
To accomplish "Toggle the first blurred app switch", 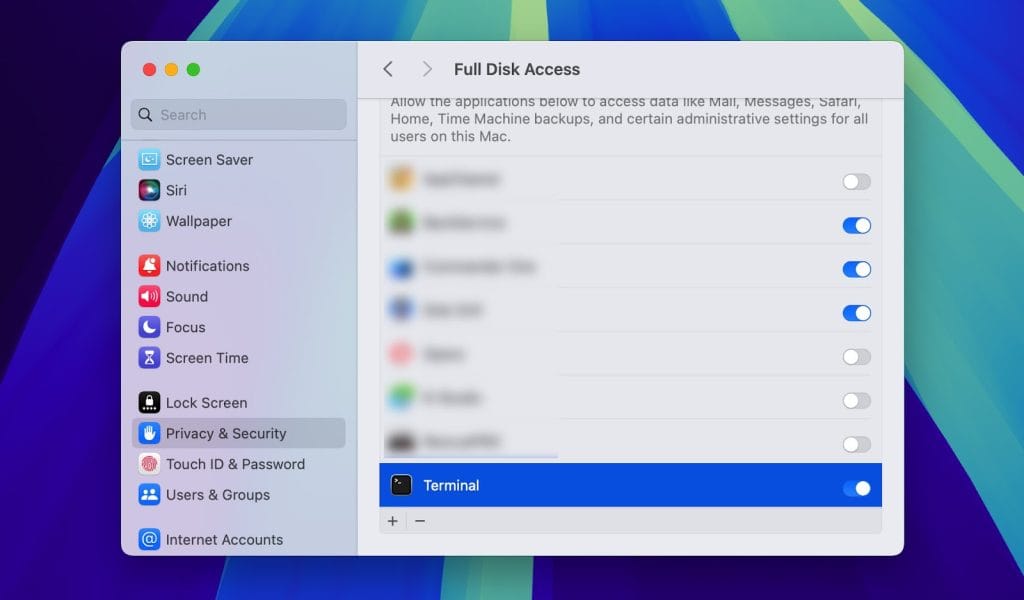I will coord(856,181).
